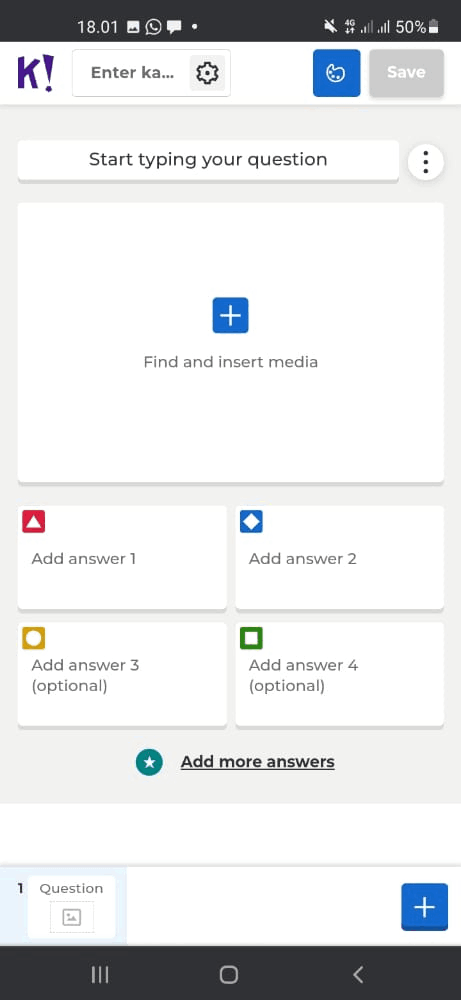Click the teal star premium icon
This screenshot has height=1000, width=461.
pos(149,761)
